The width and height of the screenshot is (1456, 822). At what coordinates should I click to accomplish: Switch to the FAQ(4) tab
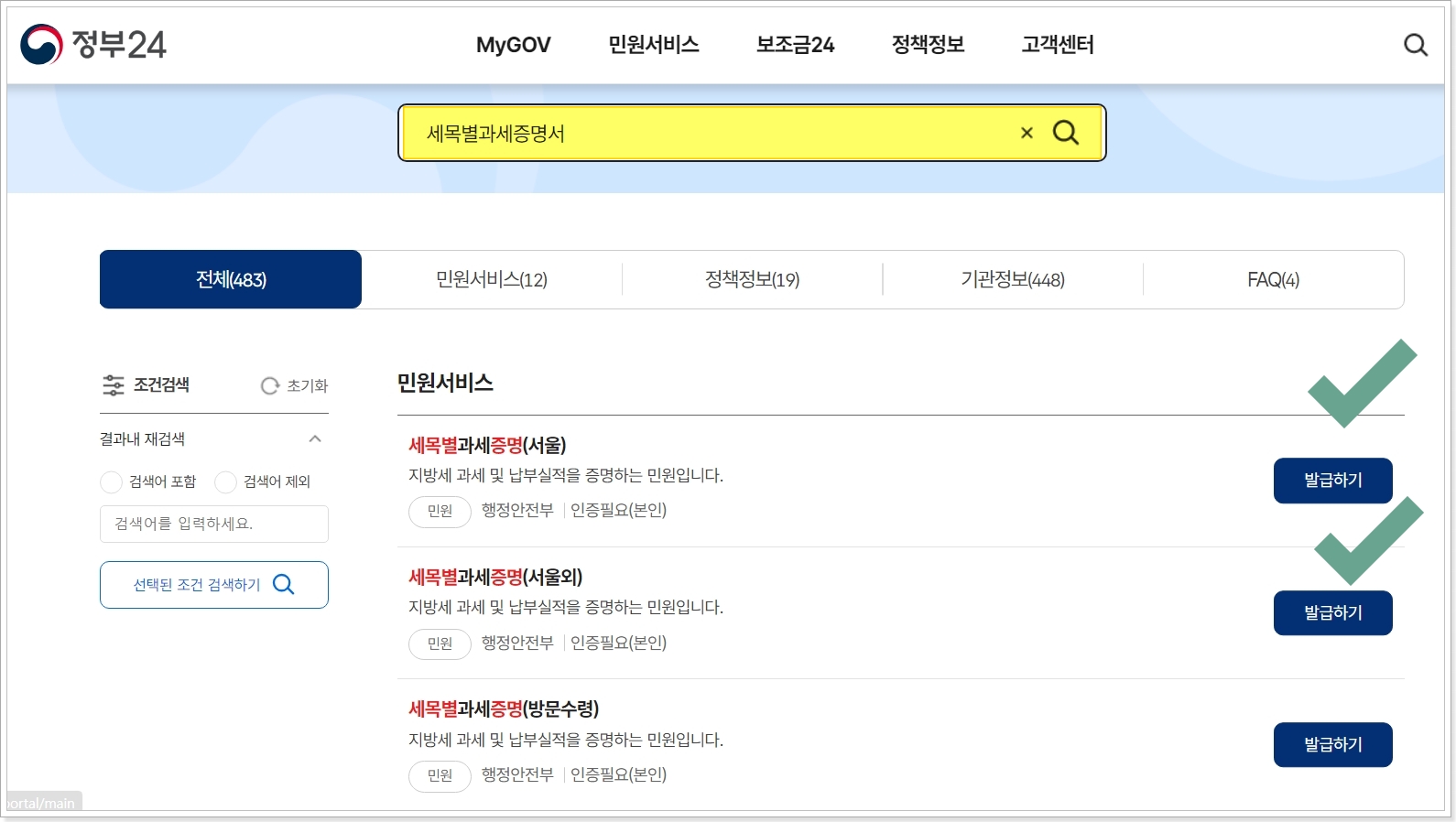(x=1273, y=279)
